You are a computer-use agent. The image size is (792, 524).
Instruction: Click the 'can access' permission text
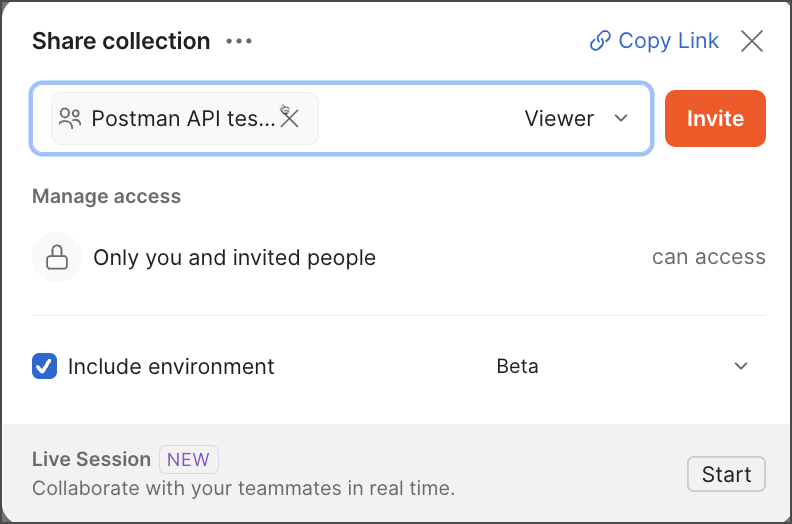(708, 257)
